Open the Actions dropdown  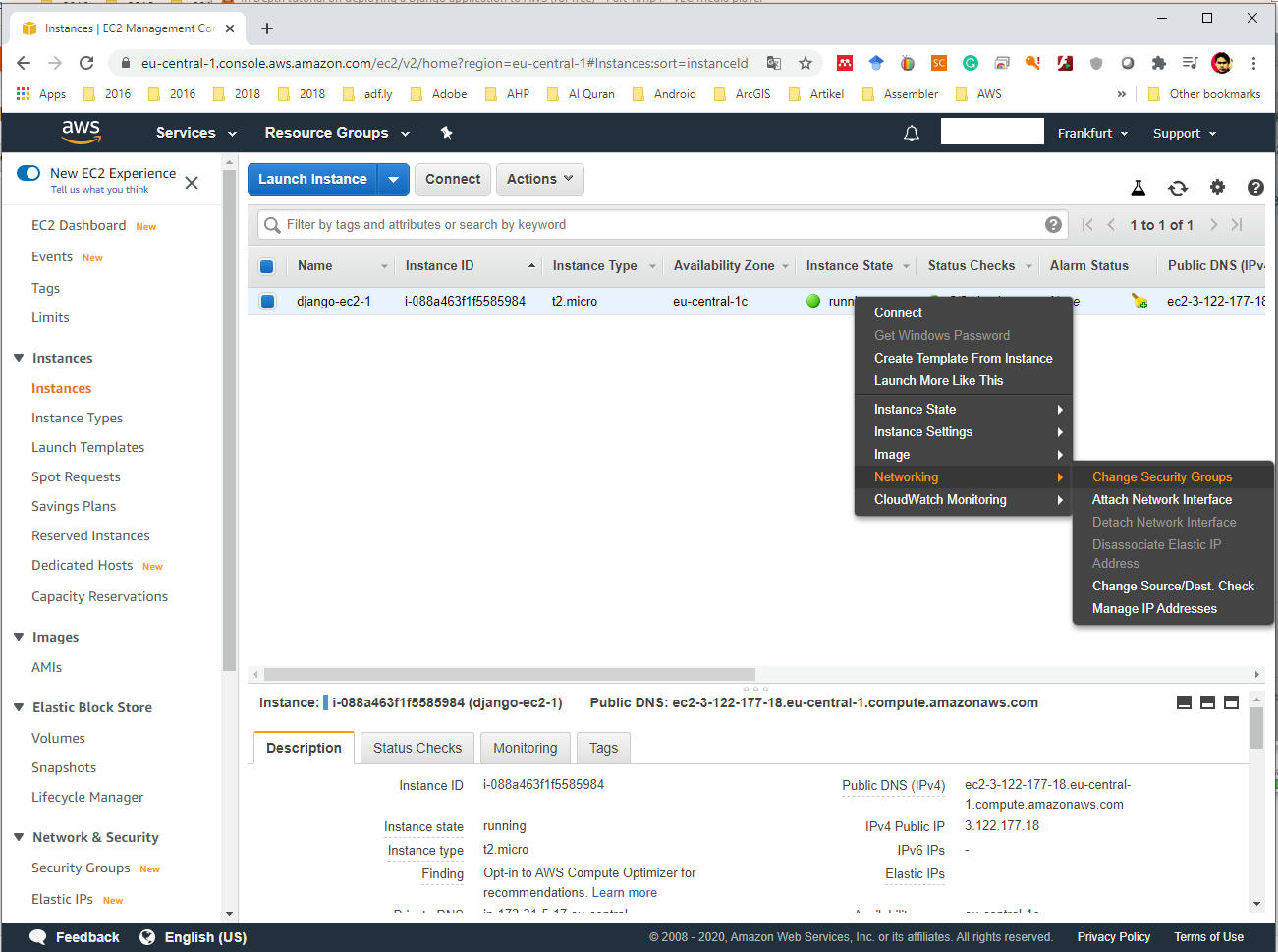540,179
